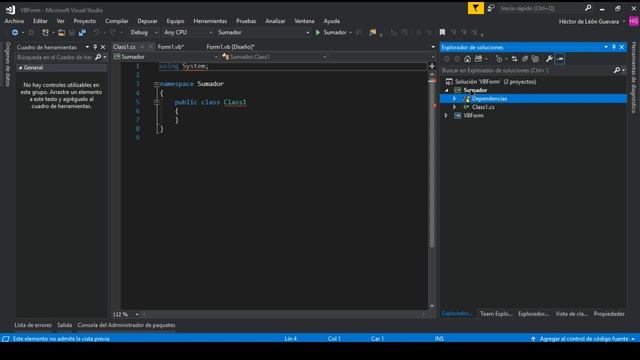The width and height of the screenshot is (640, 360).
Task: Click the HG user account badge
Action: tap(634, 21)
